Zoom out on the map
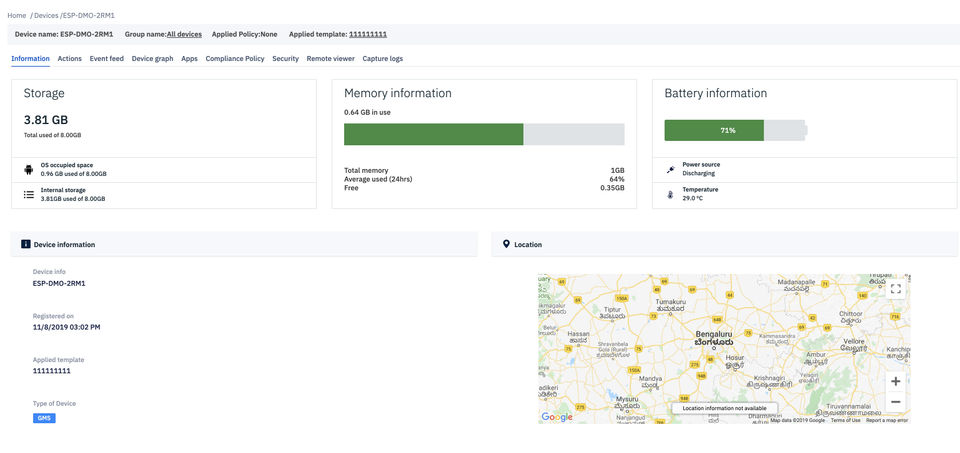This screenshot has width=960, height=453. [895, 402]
